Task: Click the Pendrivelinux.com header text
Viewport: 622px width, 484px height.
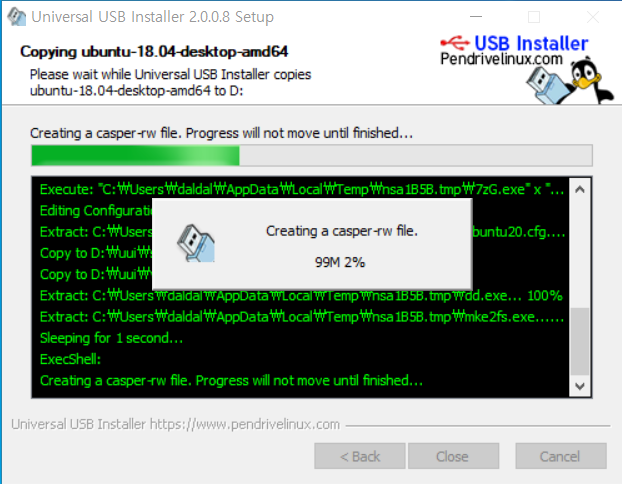Action: pyautogui.click(x=501, y=59)
